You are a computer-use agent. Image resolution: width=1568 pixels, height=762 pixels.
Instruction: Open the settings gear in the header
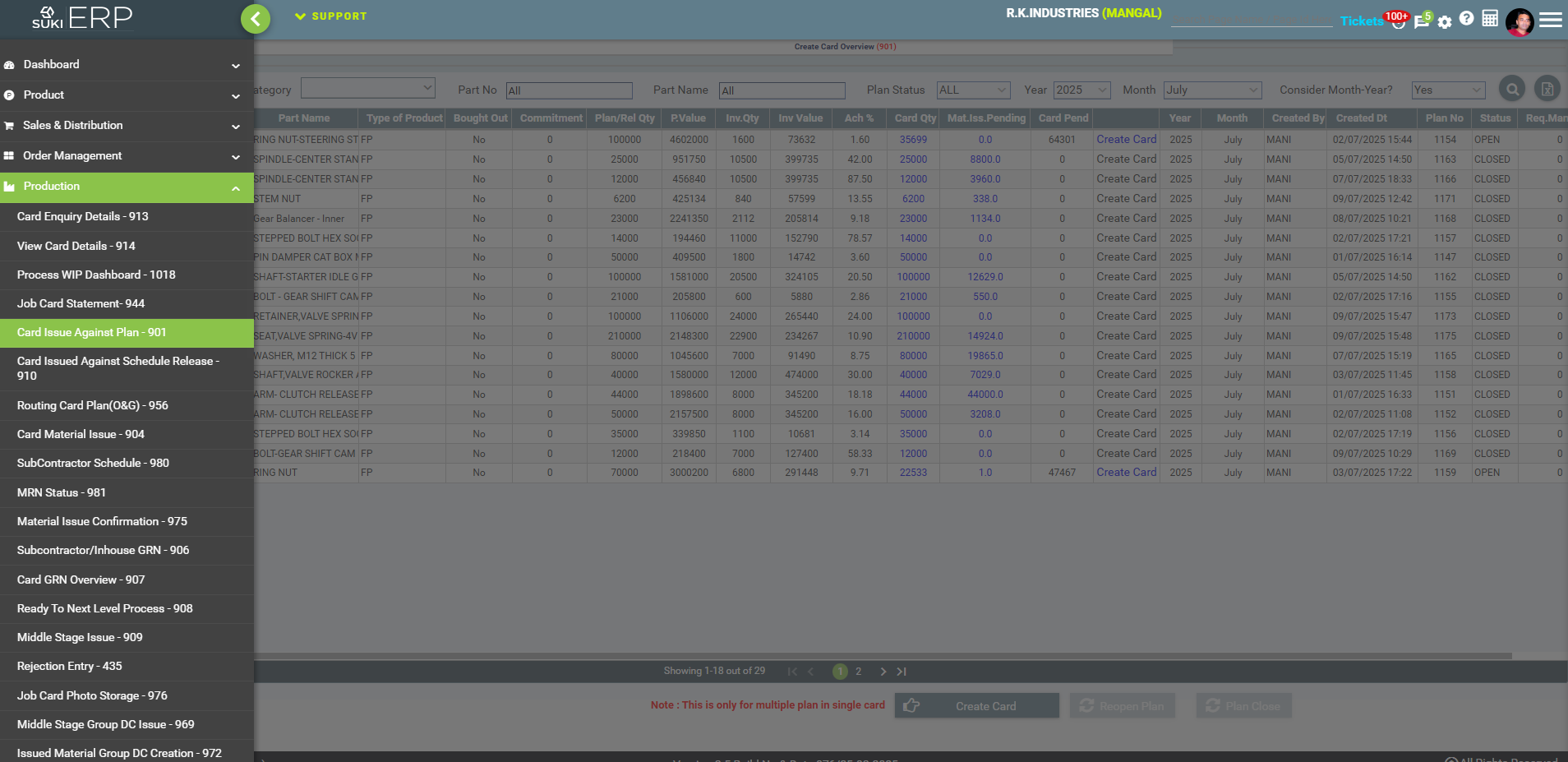[1445, 22]
